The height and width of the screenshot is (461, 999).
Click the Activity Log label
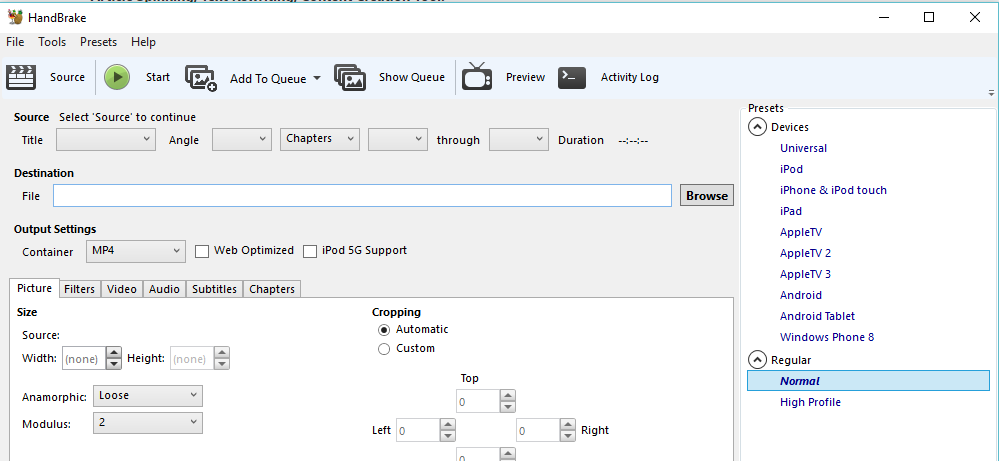coord(629,77)
